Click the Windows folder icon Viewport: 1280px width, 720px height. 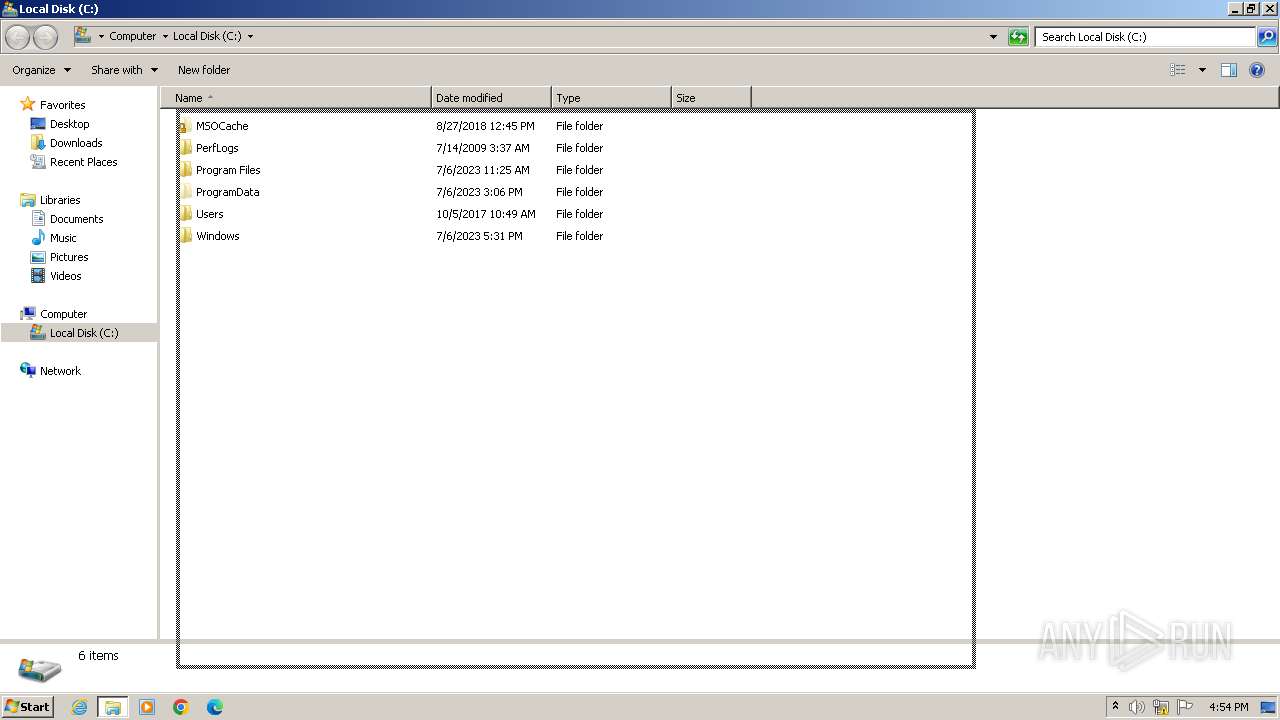(x=186, y=236)
